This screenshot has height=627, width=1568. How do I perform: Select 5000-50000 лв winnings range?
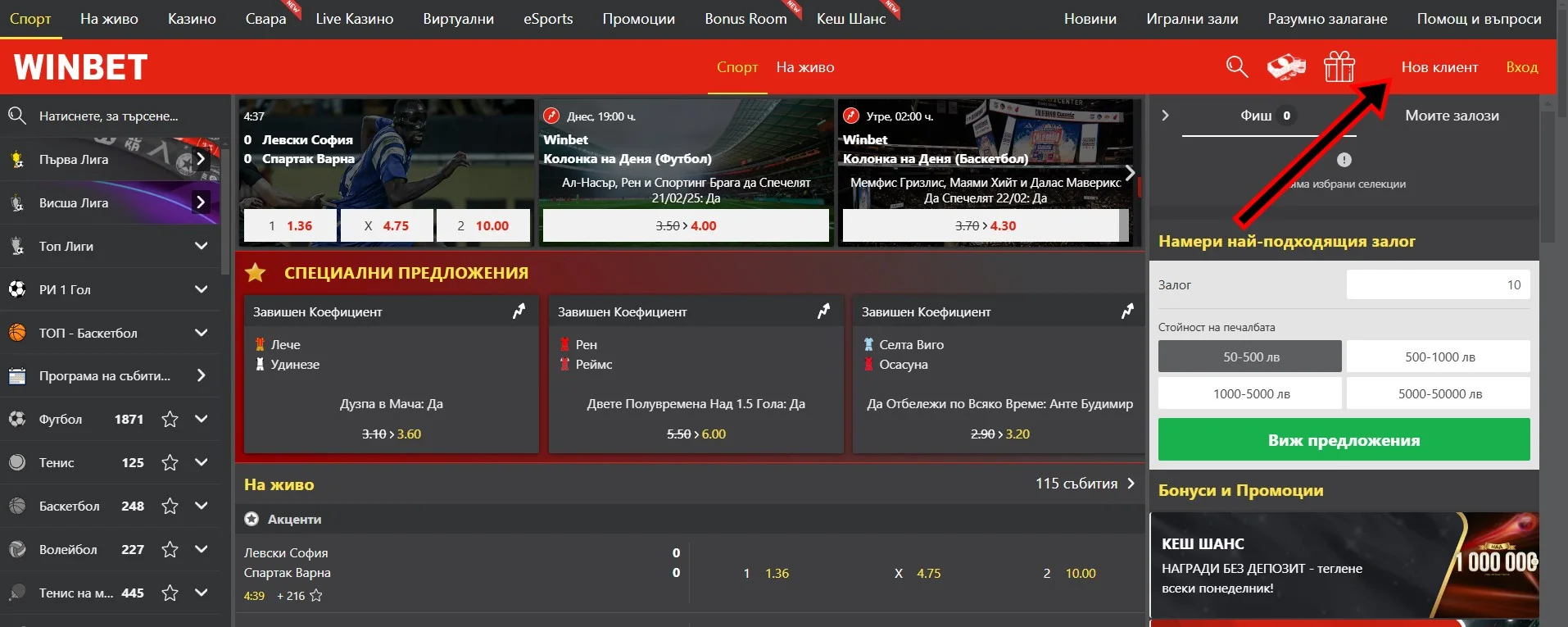(x=1438, y=393)
